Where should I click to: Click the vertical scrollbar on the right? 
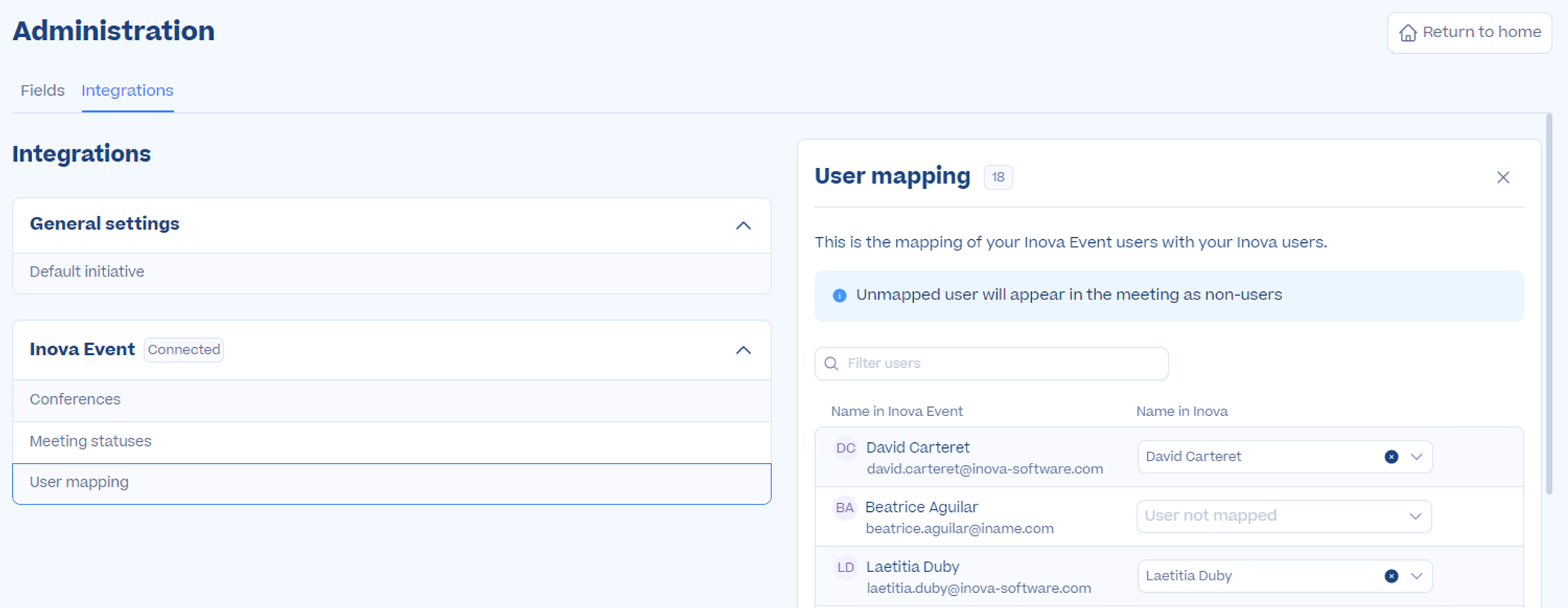tap(1549, 305)
